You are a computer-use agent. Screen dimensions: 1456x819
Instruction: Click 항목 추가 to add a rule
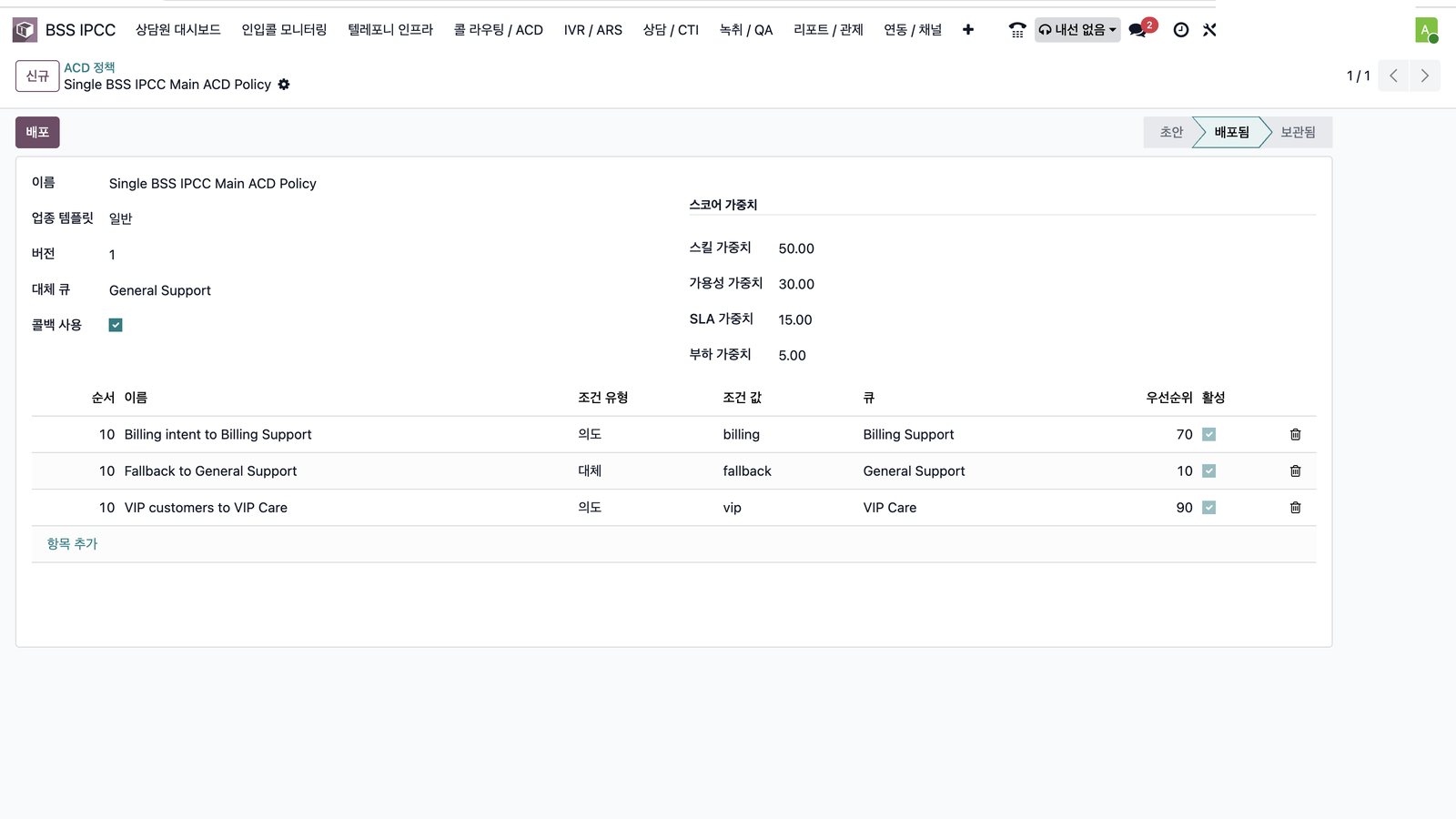pyautogui.click(x=72, y=544)
